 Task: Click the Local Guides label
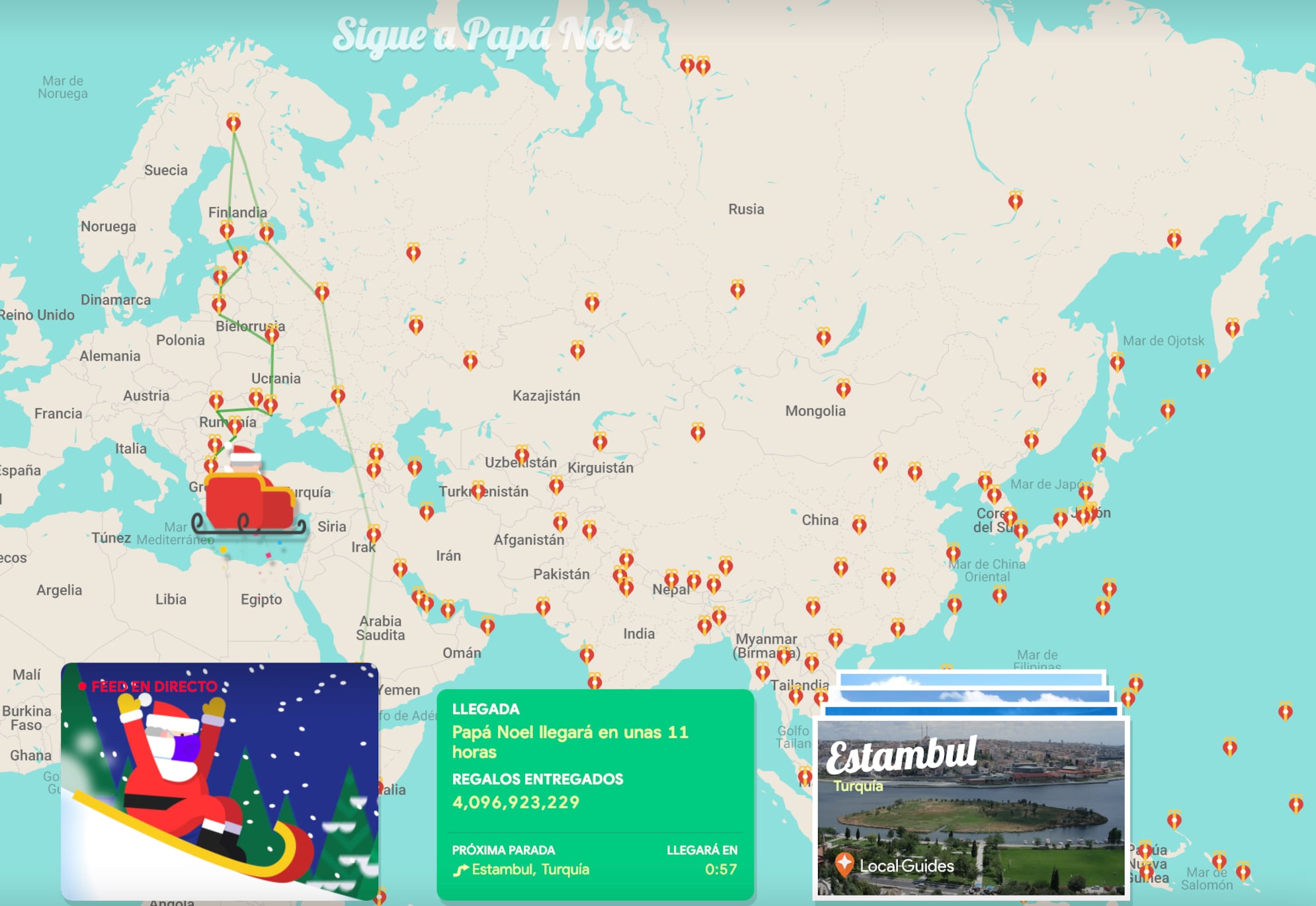906,866
